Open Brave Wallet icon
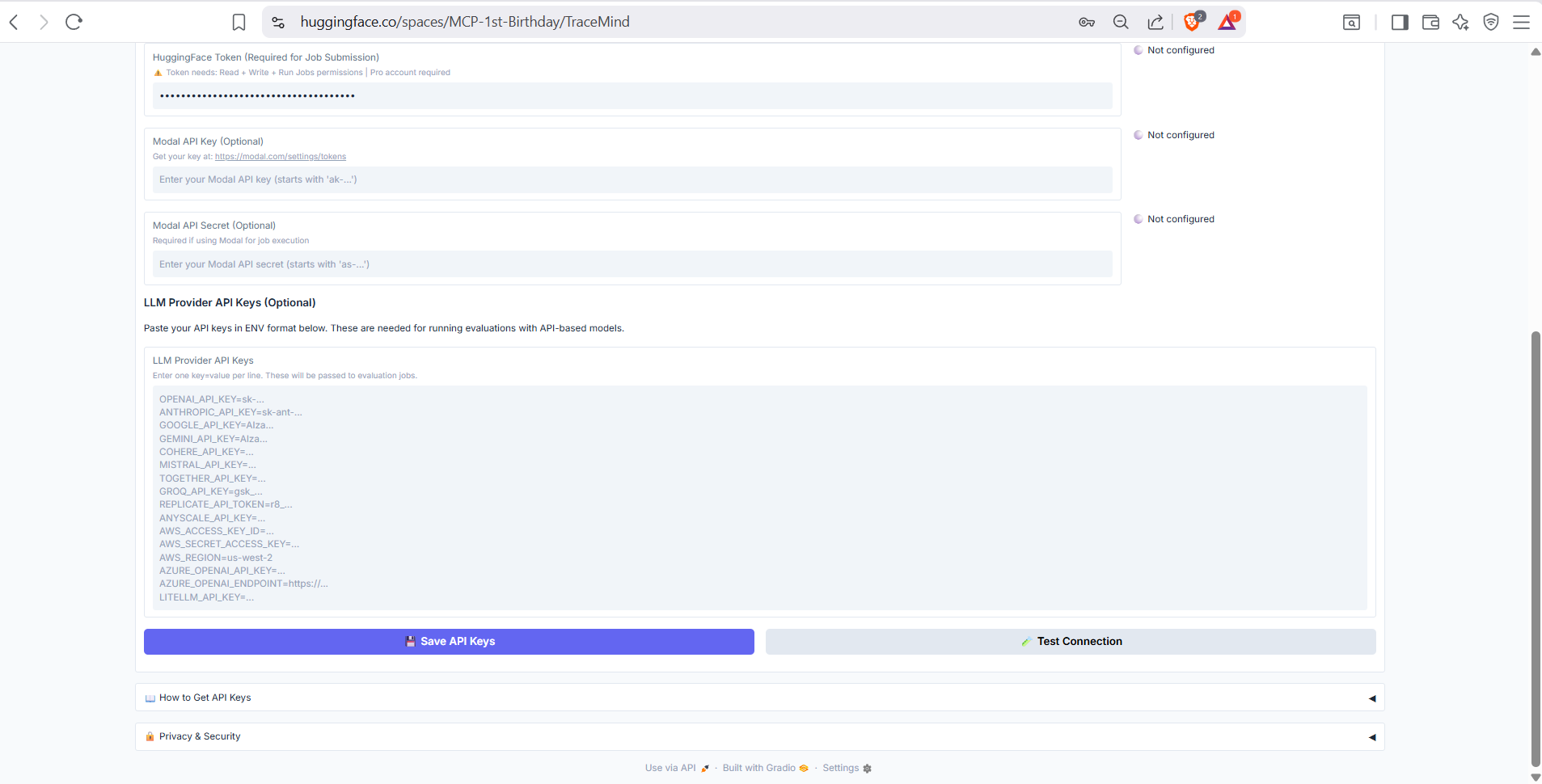The image size is (1542, 784). click(1430, 22)
